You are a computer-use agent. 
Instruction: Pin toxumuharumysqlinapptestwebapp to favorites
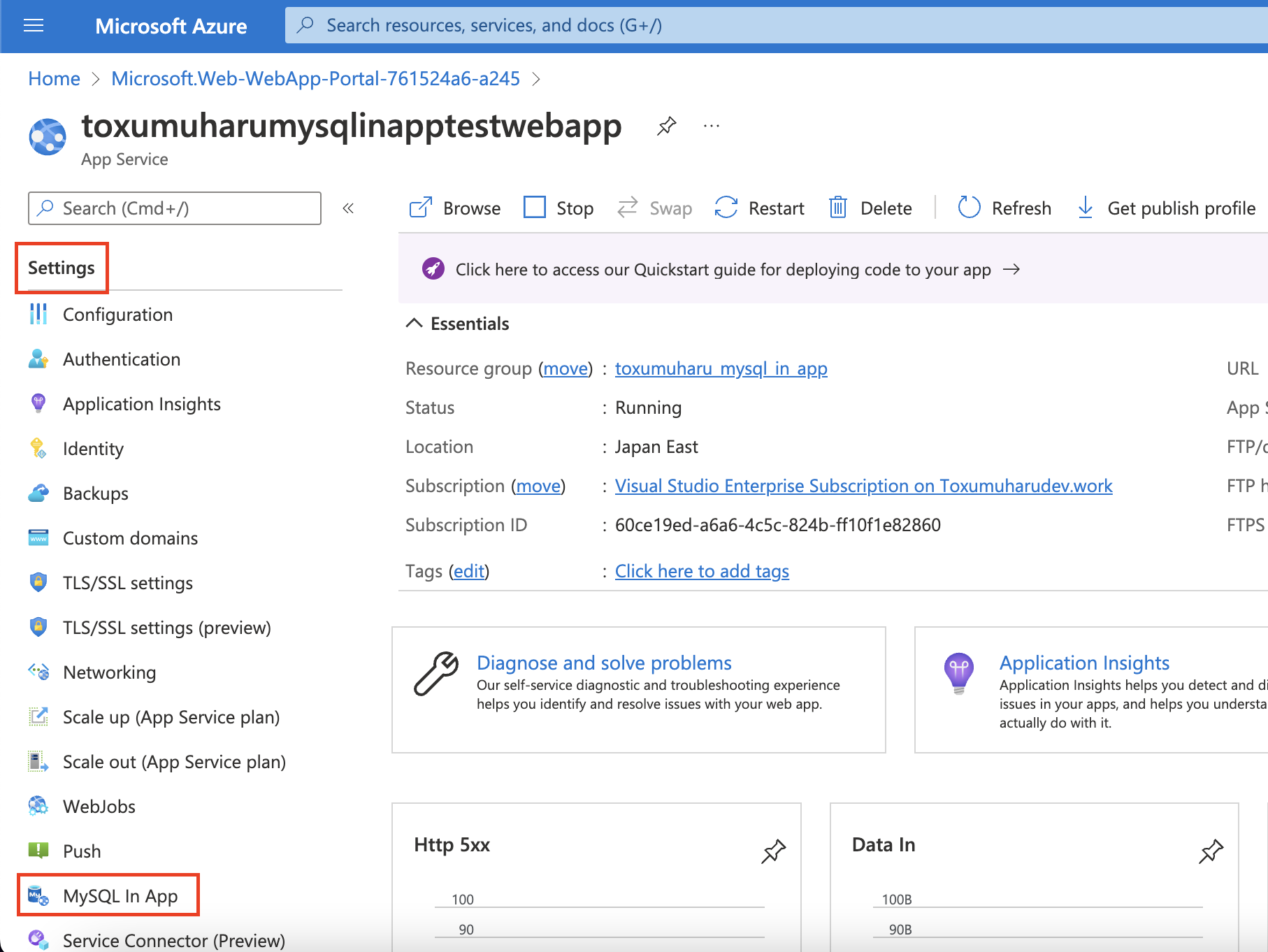coord(666,127)
